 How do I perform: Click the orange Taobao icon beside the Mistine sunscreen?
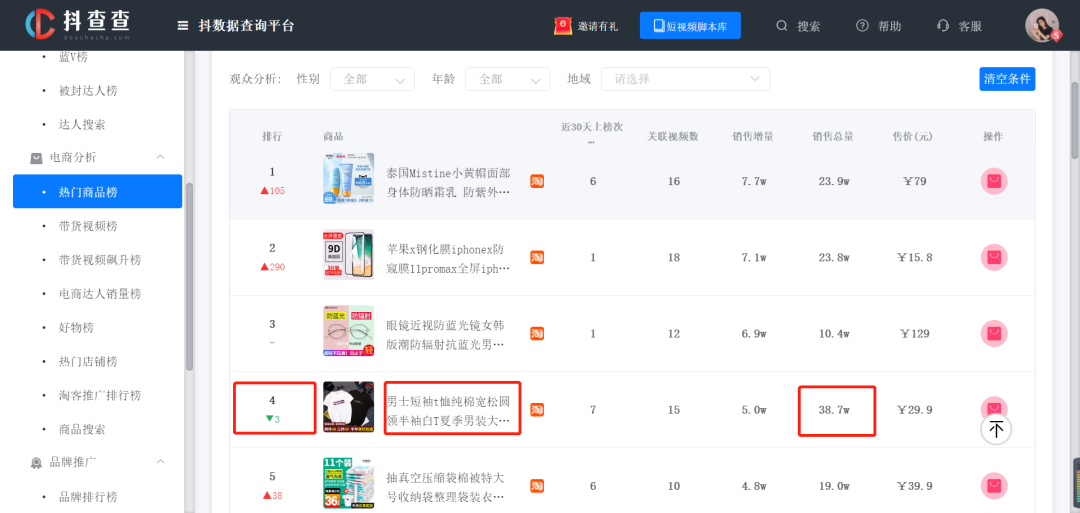point(537,181)
